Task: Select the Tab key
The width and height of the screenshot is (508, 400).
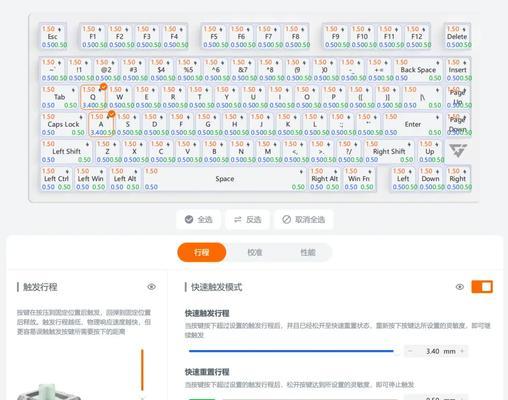Action: tap(60, 97)
